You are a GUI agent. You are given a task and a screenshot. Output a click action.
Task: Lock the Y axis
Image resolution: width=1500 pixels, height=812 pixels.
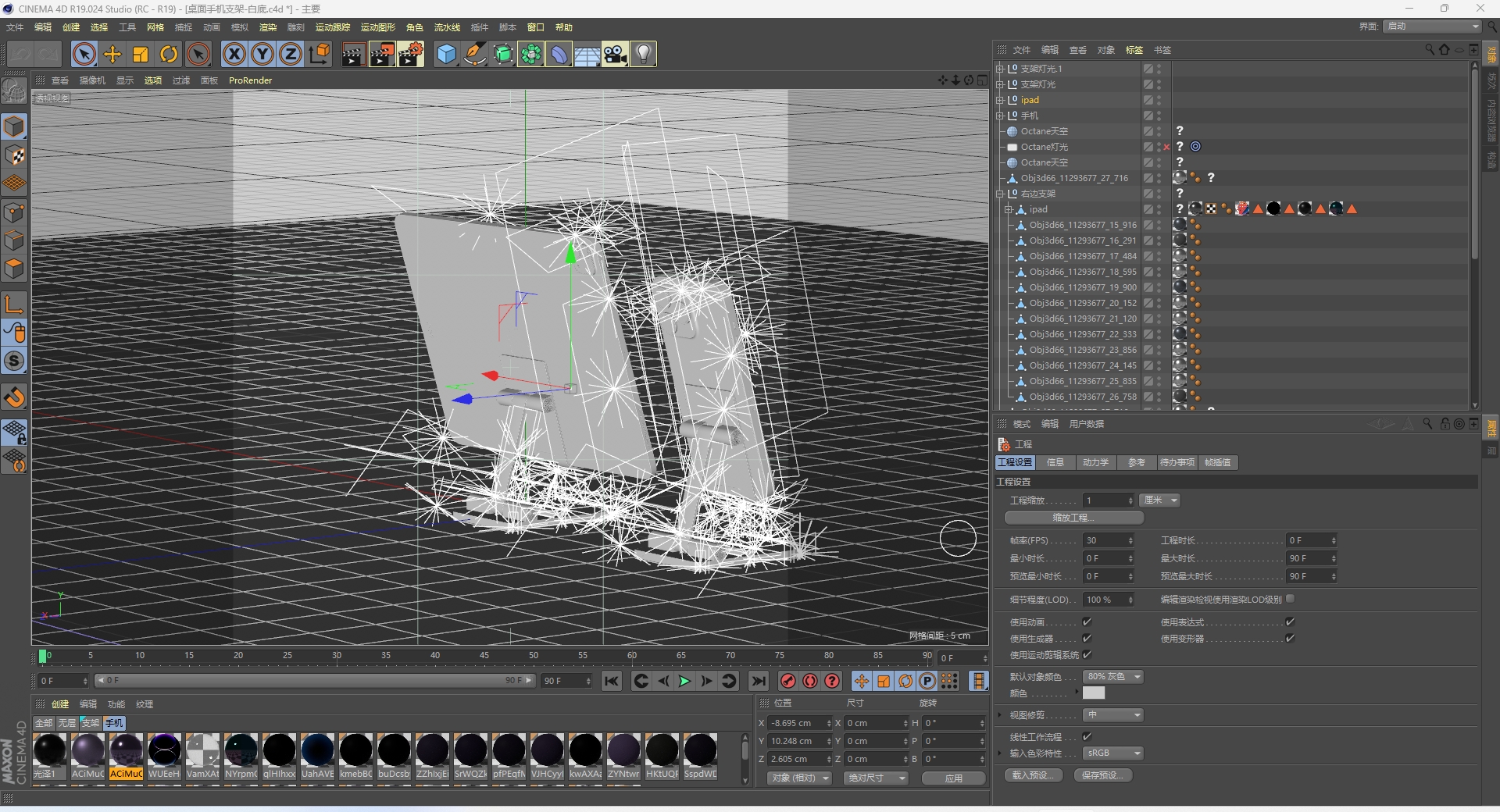pyautogui.click(x=262, y=54)
